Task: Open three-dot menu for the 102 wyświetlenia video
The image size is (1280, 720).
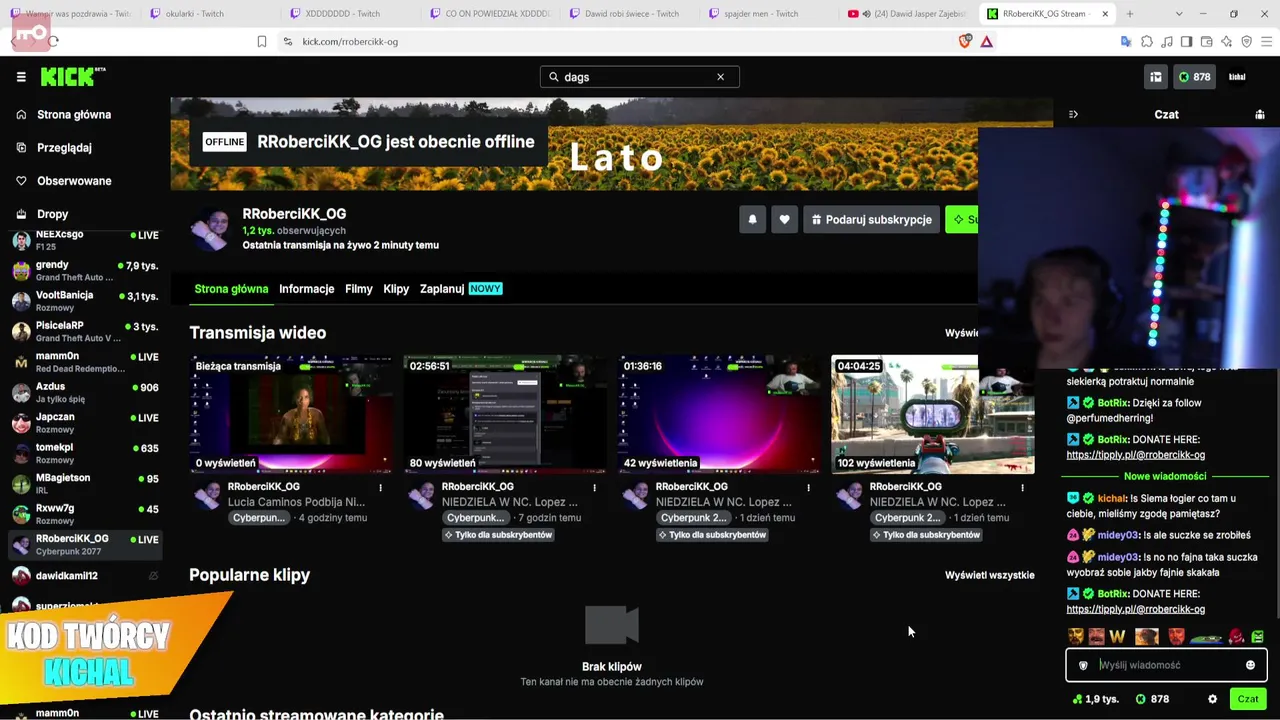Action: [1022, 488]
